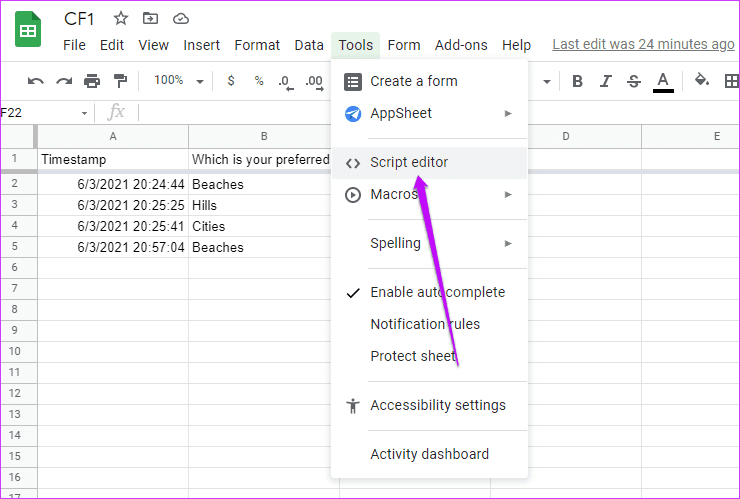Rename the CF1 document title
Screen dimensions: 740x499
pyautogui.click(x=79, y=19)
